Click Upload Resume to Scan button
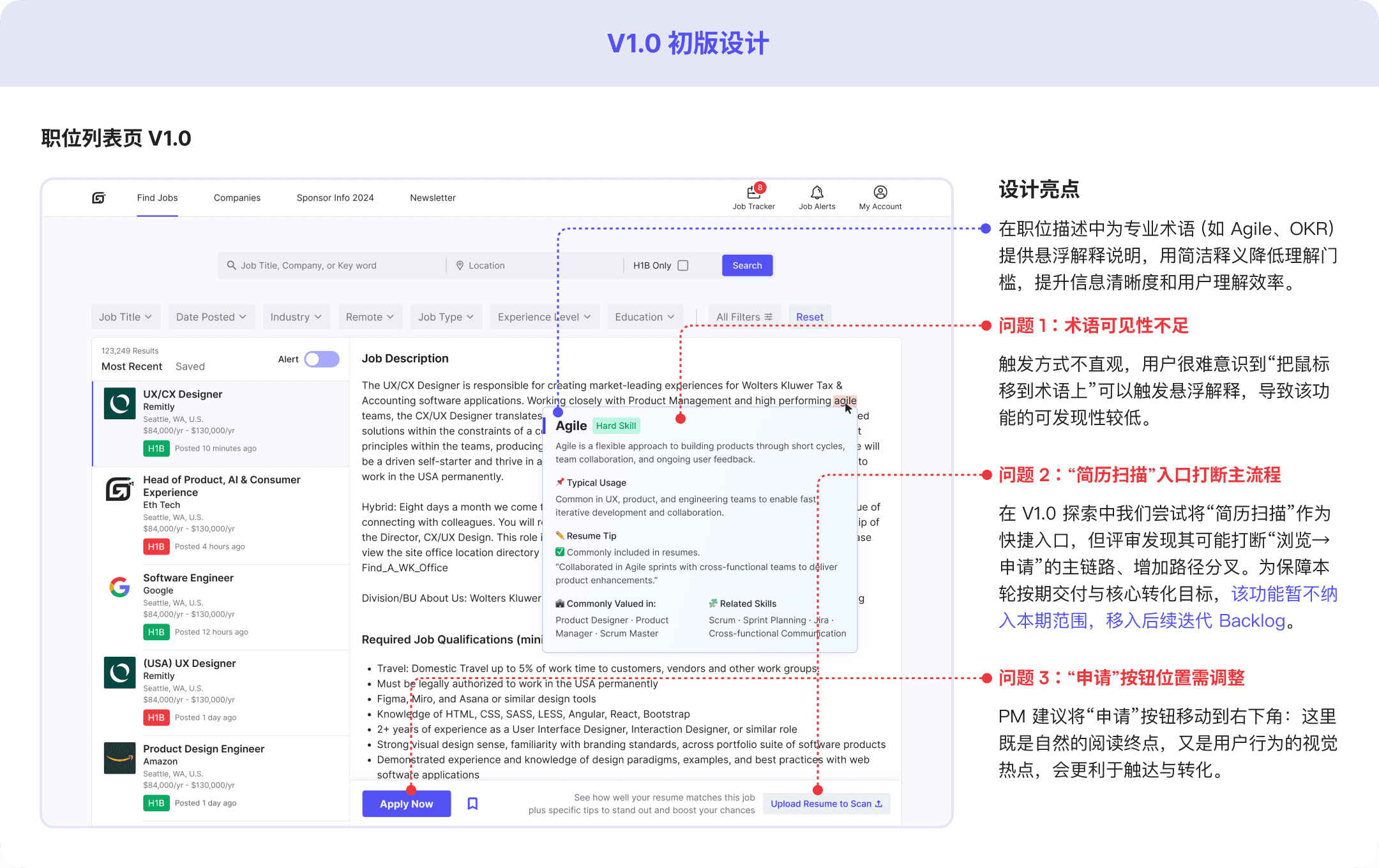The image size is (1379, 868). pos(826,804)
